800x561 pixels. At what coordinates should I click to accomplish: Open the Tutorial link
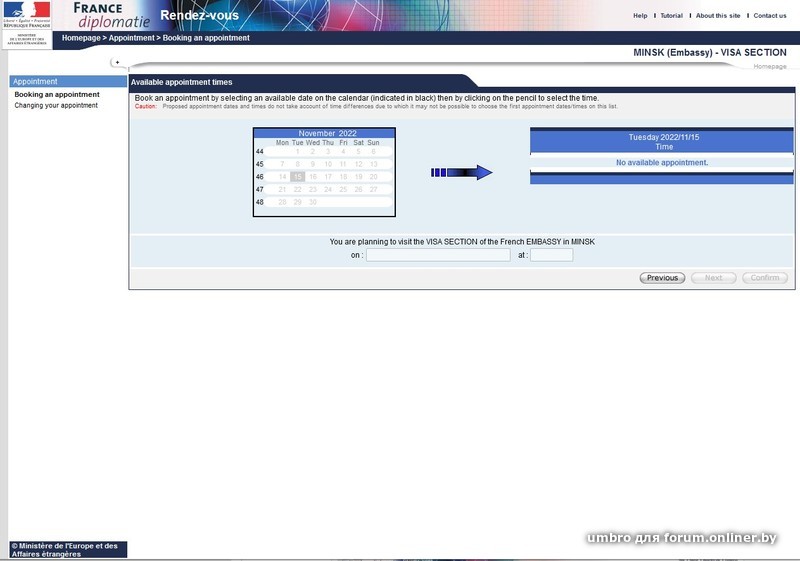click(x=671, y=16)
